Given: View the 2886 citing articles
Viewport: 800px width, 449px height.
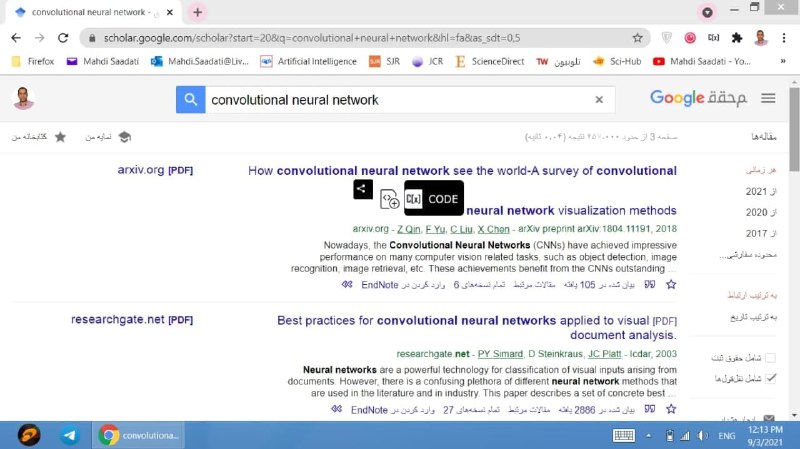Looking at the screenshot, I should 596,410.
